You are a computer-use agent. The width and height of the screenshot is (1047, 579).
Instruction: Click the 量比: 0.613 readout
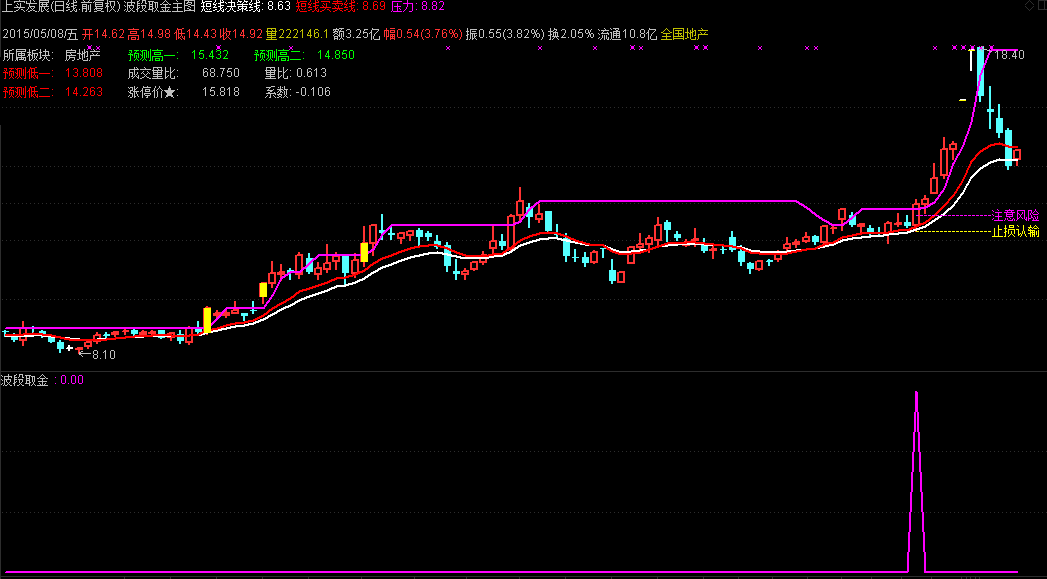(296, 73)
